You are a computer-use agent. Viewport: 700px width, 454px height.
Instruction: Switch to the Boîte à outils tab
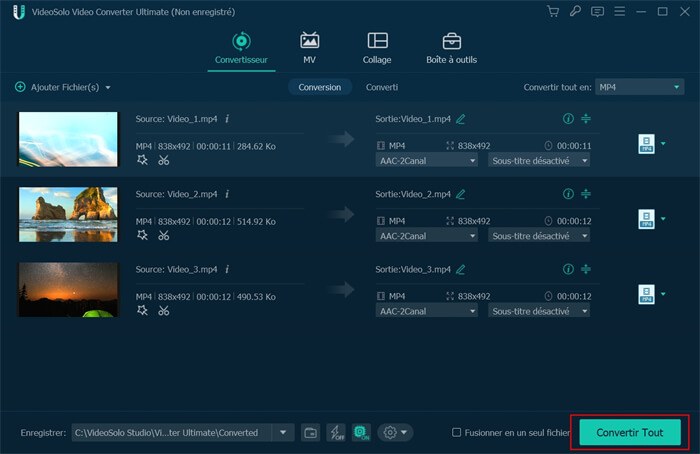[x=451, y=48]
